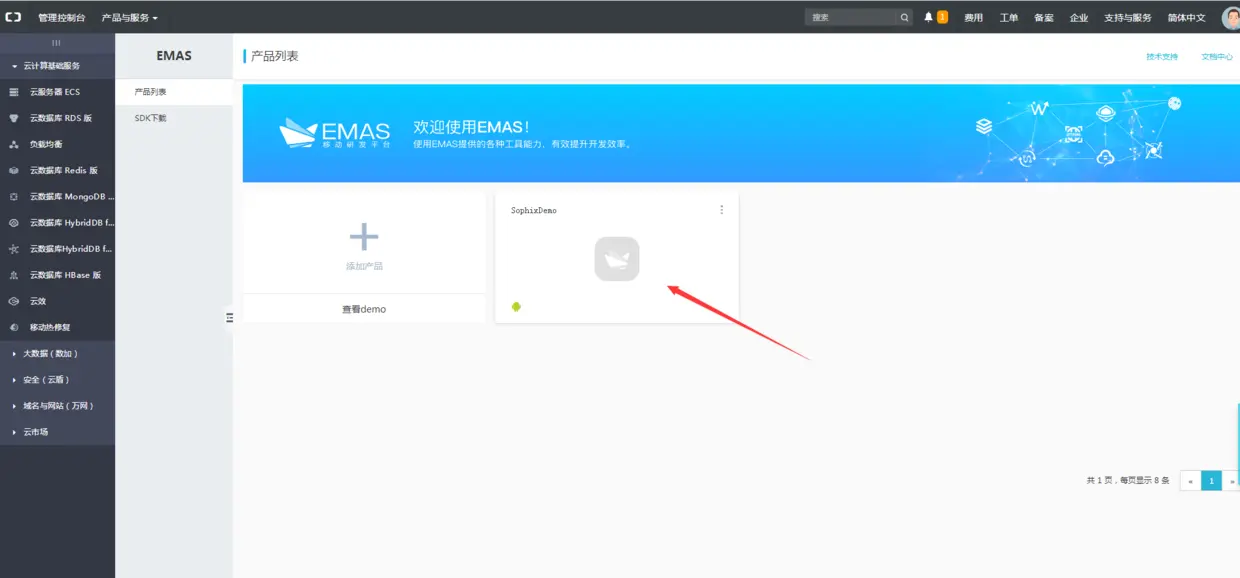
Task: Click into the 搜索 search field
Action: tap(850, 17)
